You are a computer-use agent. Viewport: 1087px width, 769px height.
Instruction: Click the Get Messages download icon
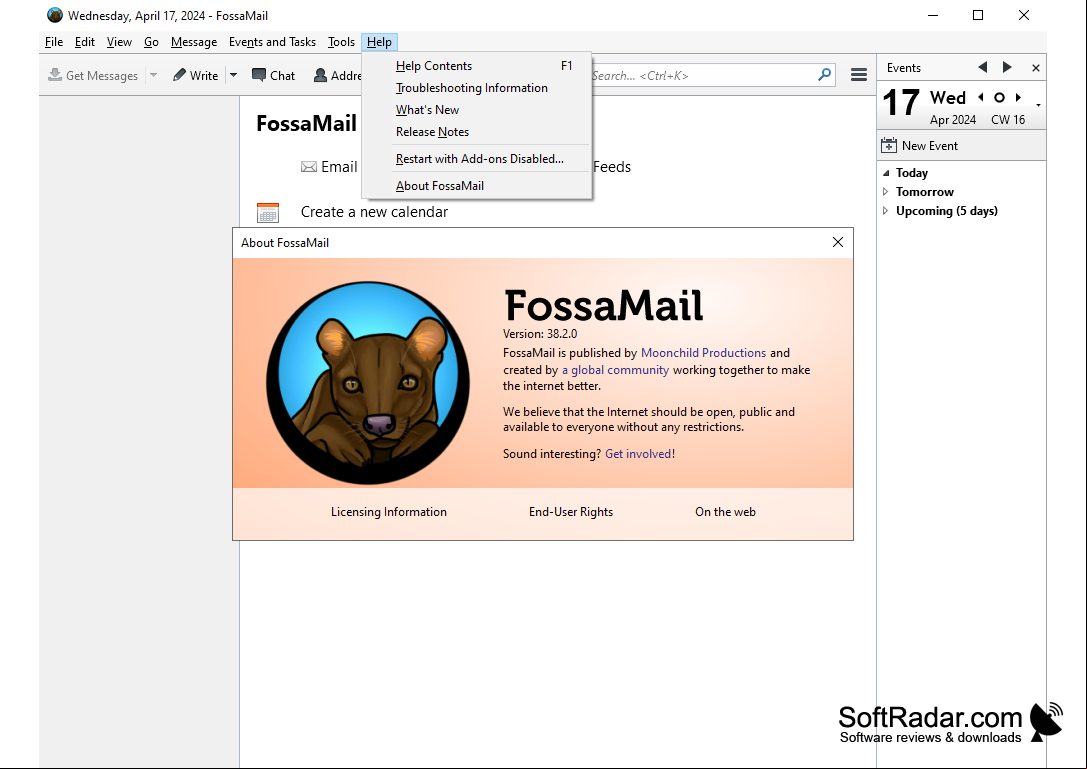click(x=55, y=75)
